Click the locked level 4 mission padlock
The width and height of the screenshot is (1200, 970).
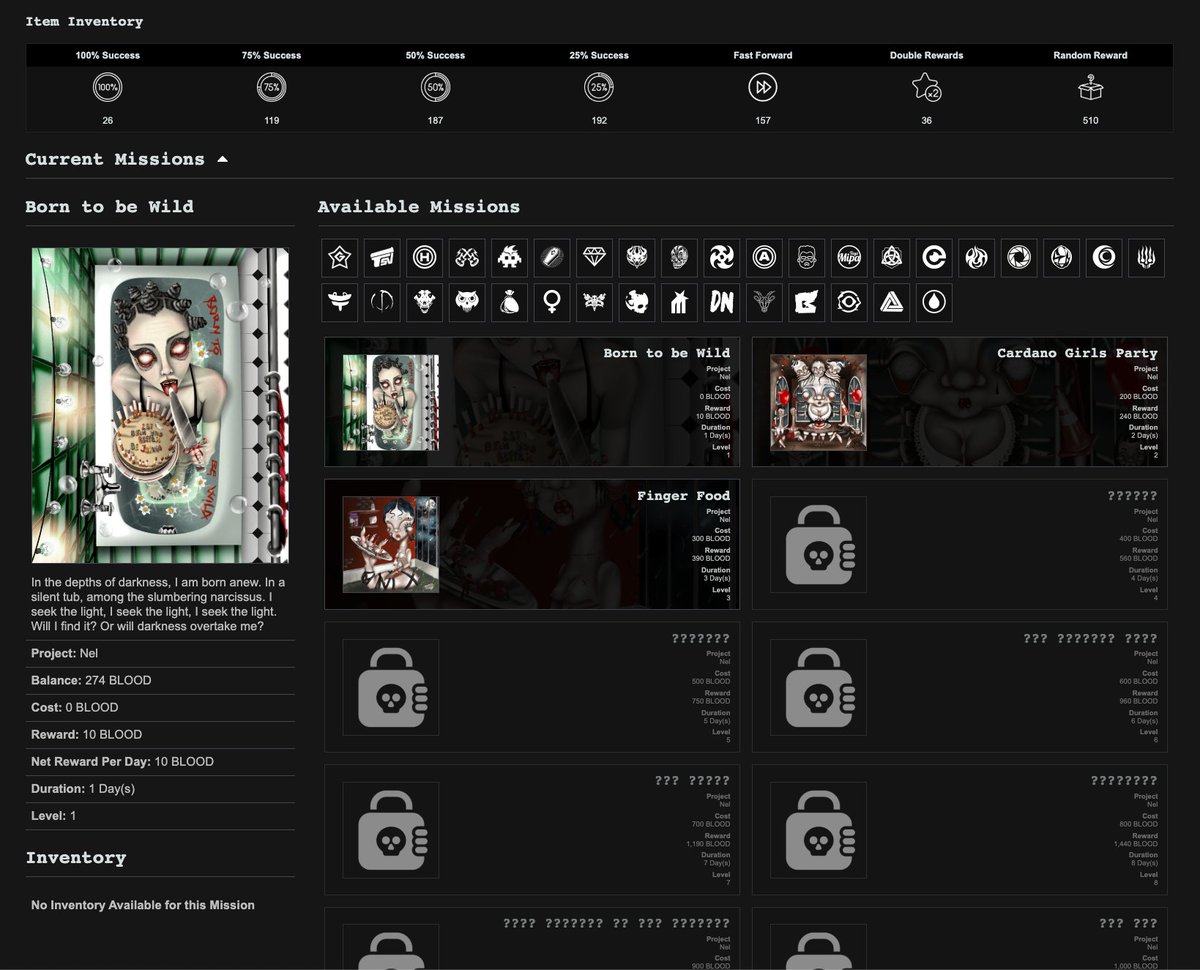point(819,545)
